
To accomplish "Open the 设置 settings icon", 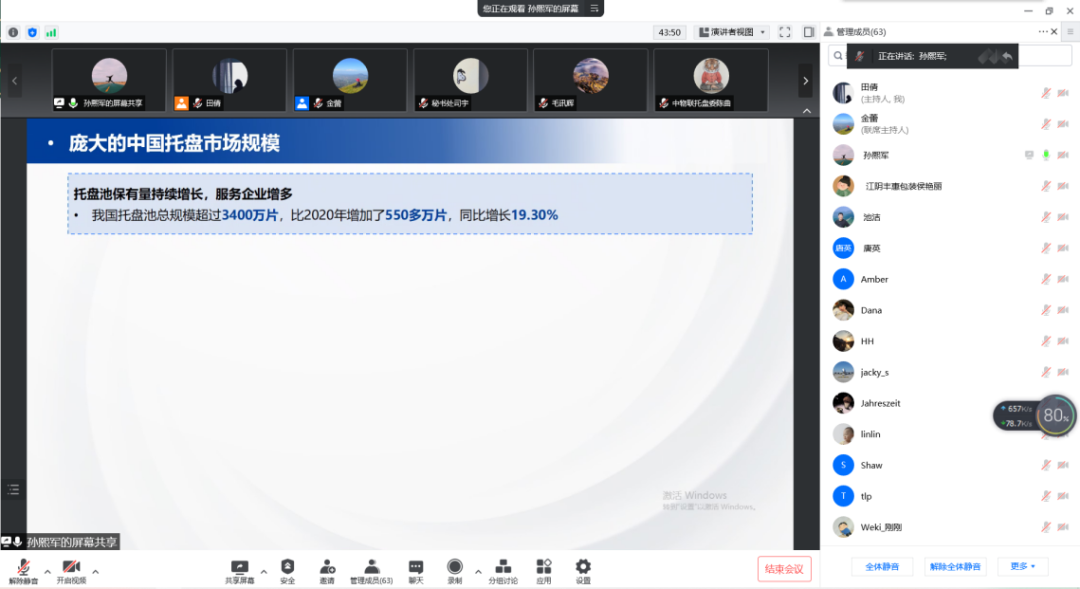I will tap(583, 569).
